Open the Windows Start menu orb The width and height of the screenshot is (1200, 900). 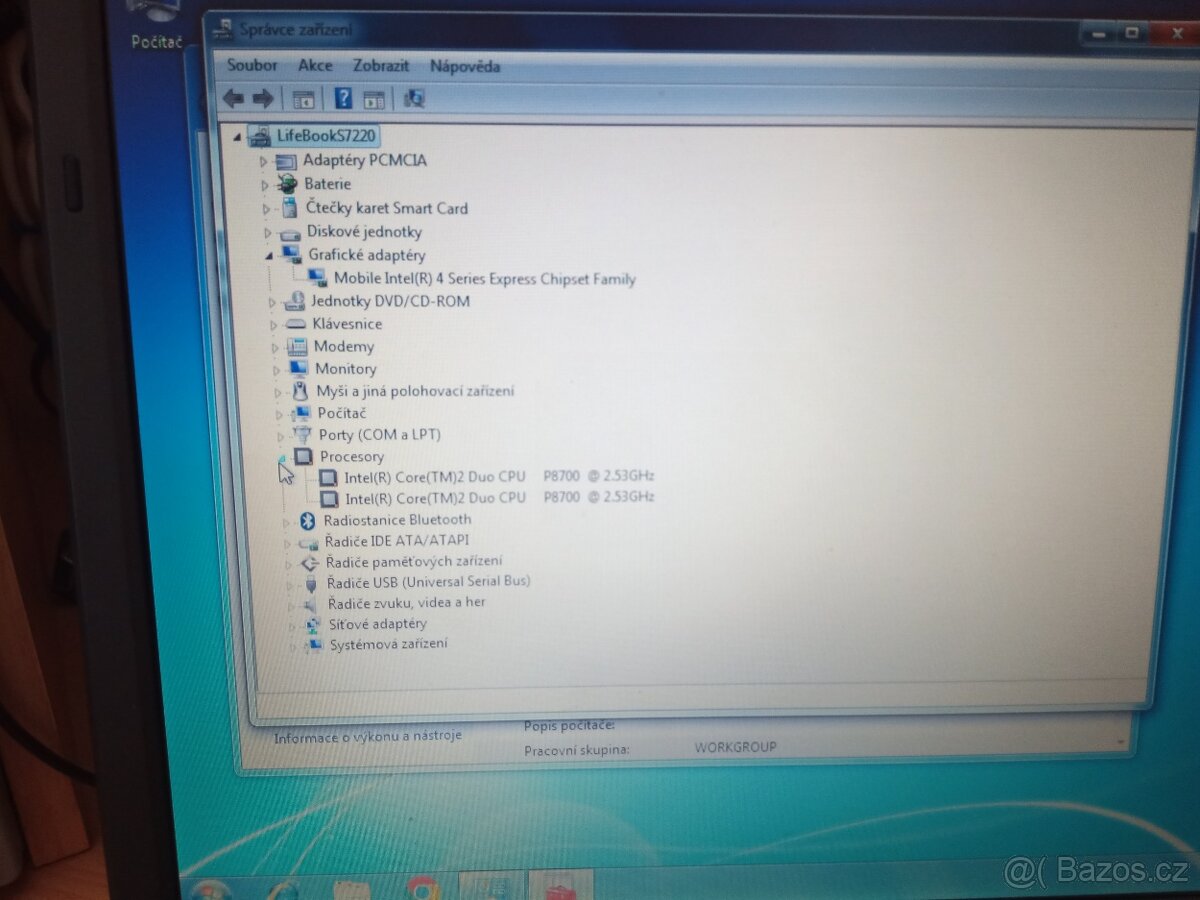coord(211,888)
